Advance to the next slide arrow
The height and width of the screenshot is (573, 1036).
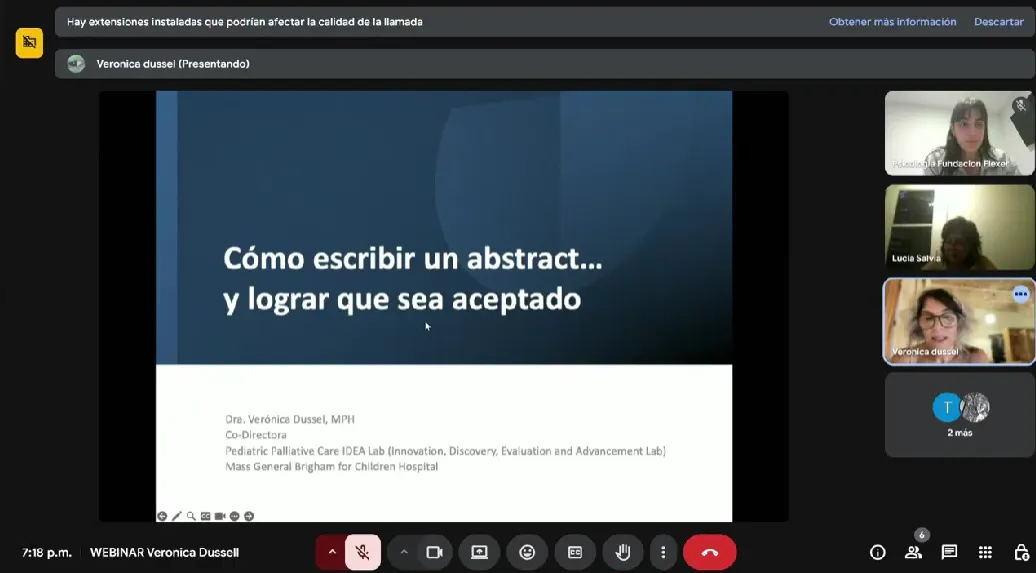pos(249,516)
